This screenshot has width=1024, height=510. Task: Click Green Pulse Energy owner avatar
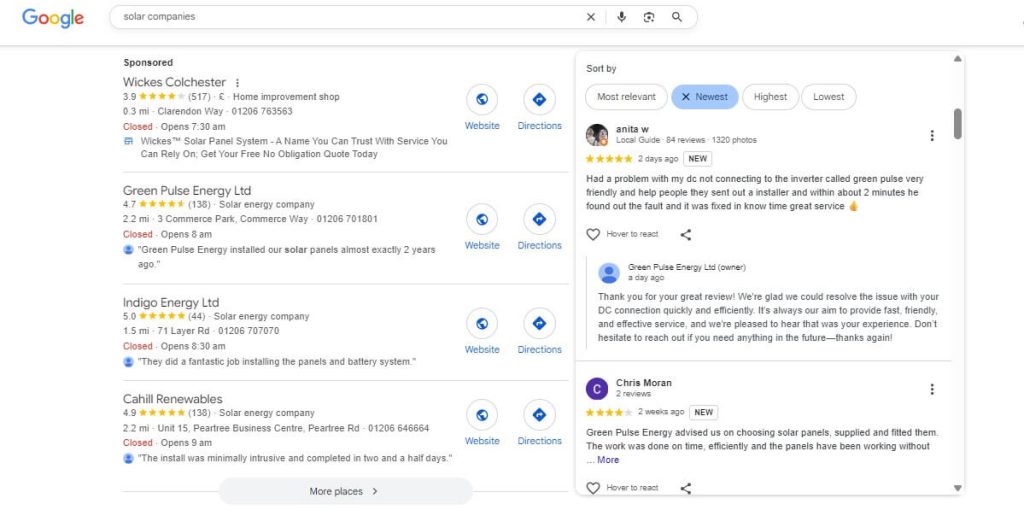[609, 272]
